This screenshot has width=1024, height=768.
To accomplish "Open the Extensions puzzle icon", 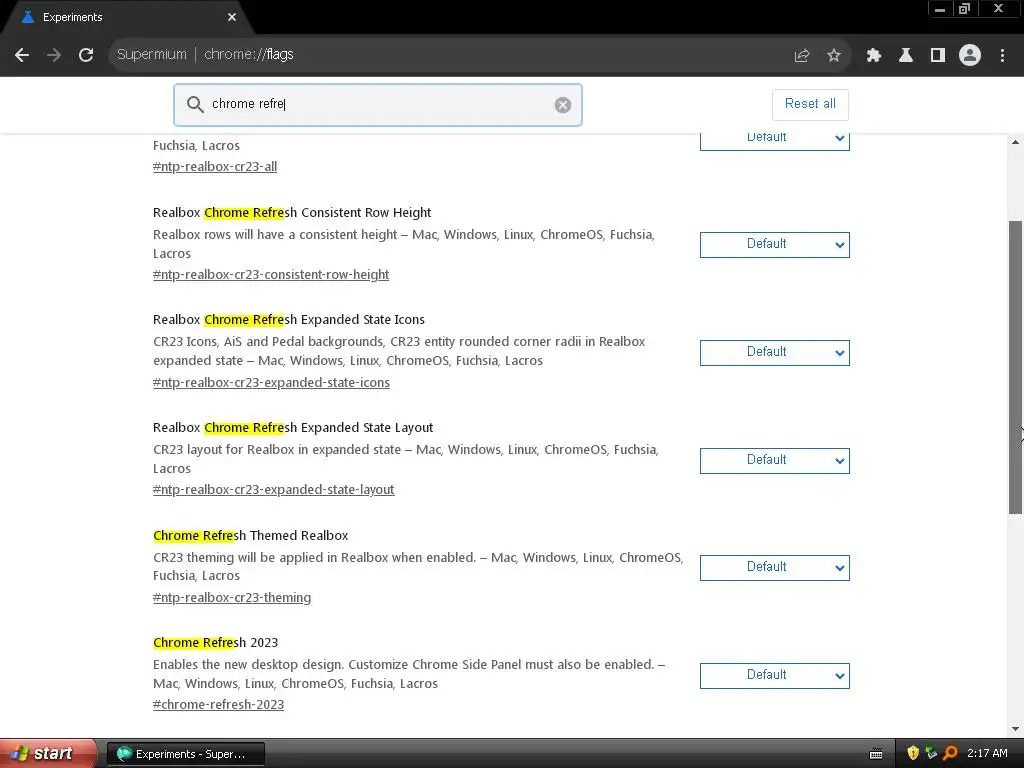I will (x=874, y=56).
